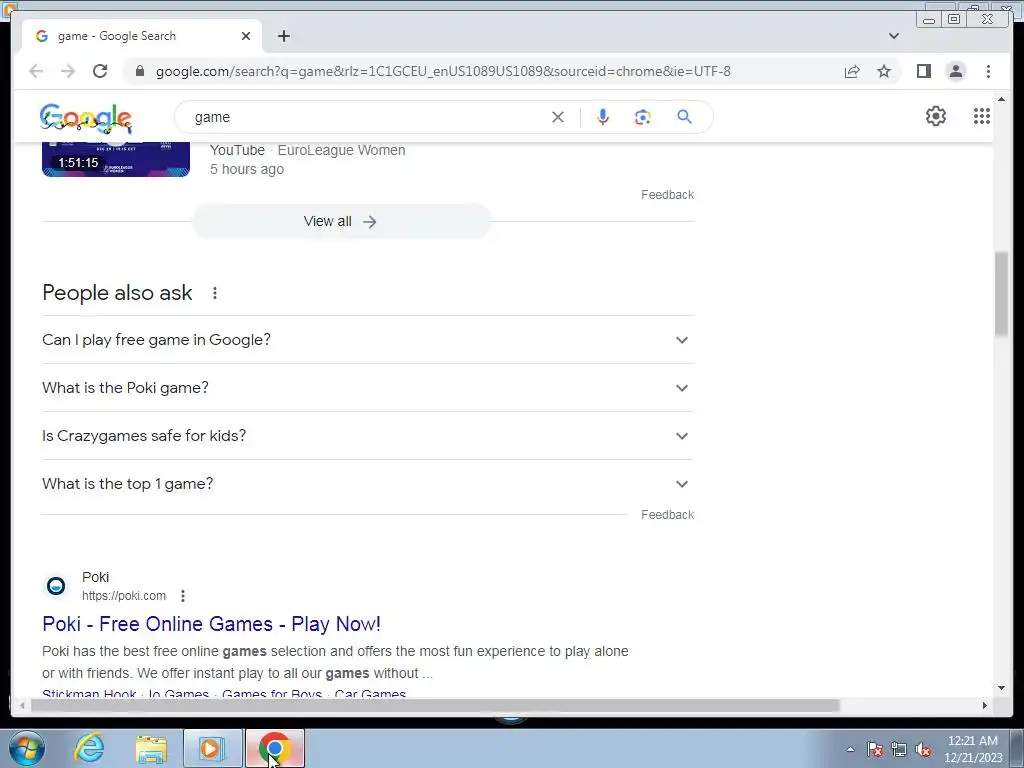Click the Poki site favicon
This screenshot has width=1024, height=768.
(56, 586)
